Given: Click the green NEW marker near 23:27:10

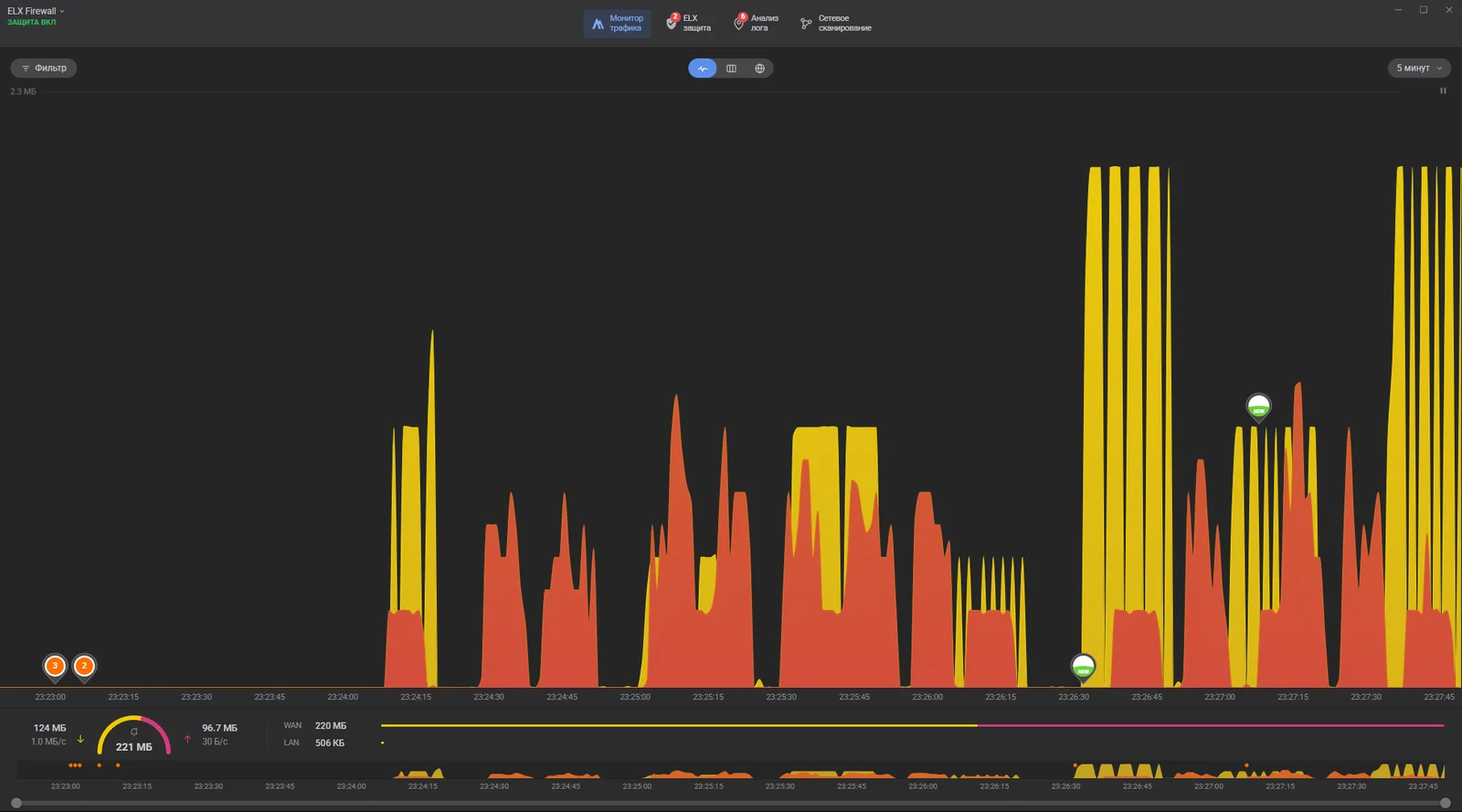Looking at the screenshot, I should [1258, 406].
